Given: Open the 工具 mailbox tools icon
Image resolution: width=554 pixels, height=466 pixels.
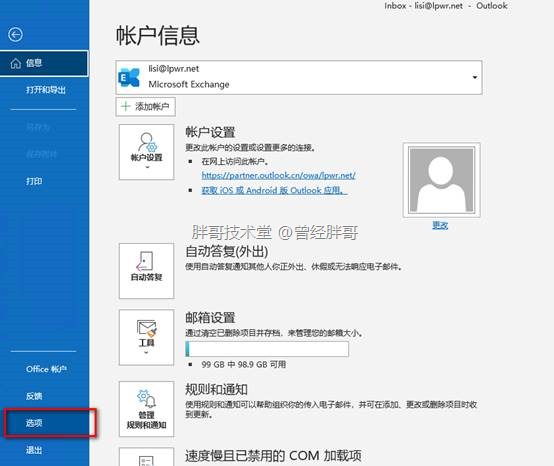Looking at the screenshot, I should click(x=147, y=337).
